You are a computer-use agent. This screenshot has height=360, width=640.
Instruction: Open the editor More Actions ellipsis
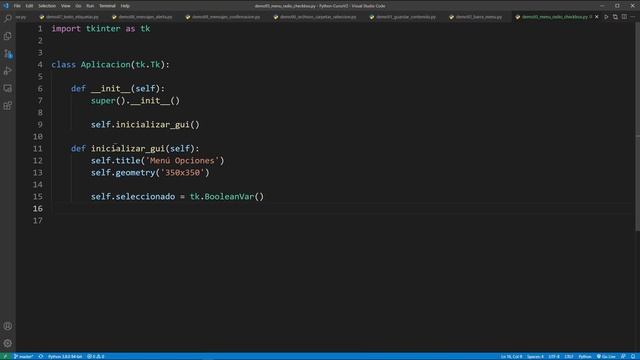click(633, 17)
